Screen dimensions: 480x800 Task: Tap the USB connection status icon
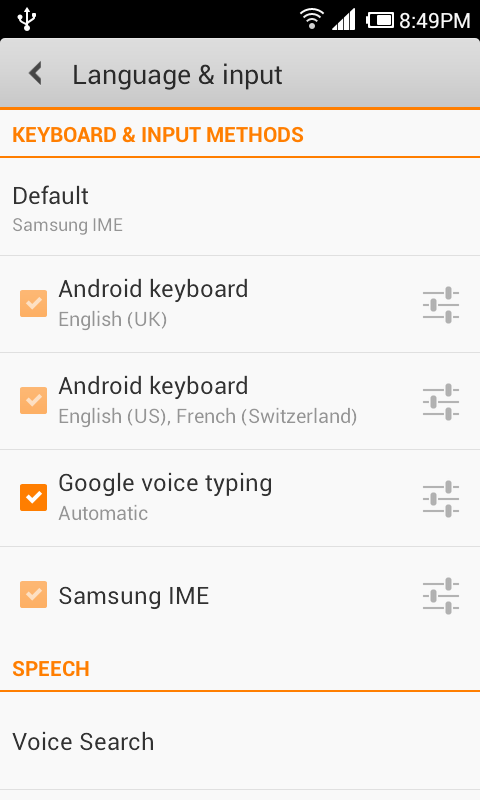click(27, 19)
